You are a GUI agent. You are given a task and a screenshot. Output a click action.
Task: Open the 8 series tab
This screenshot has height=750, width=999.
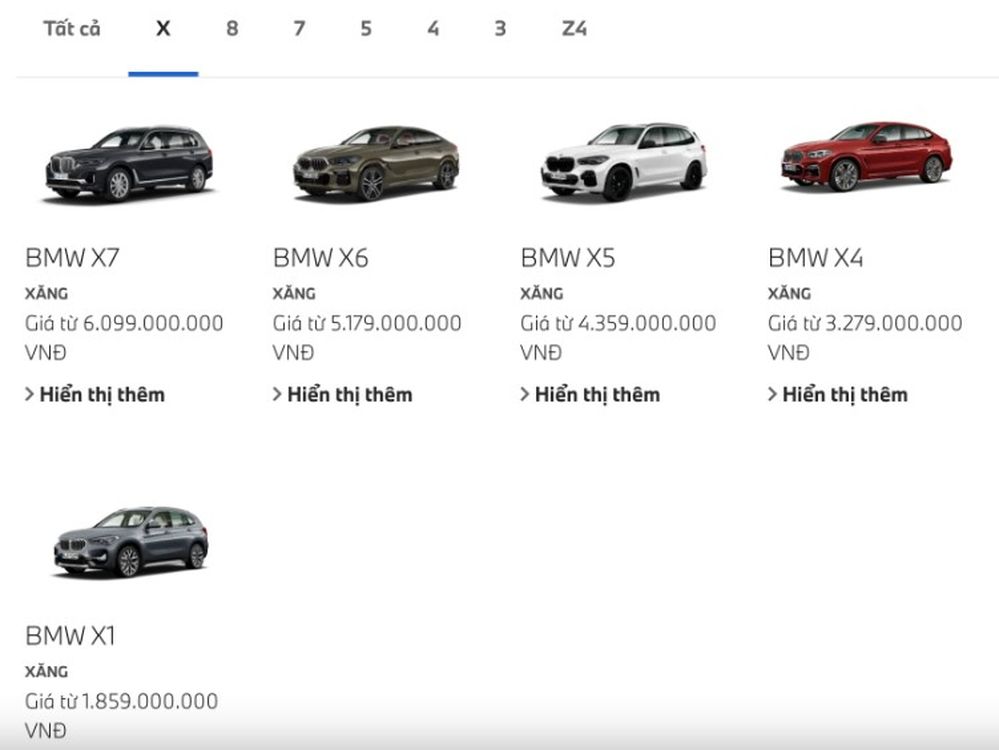[233, 29]
